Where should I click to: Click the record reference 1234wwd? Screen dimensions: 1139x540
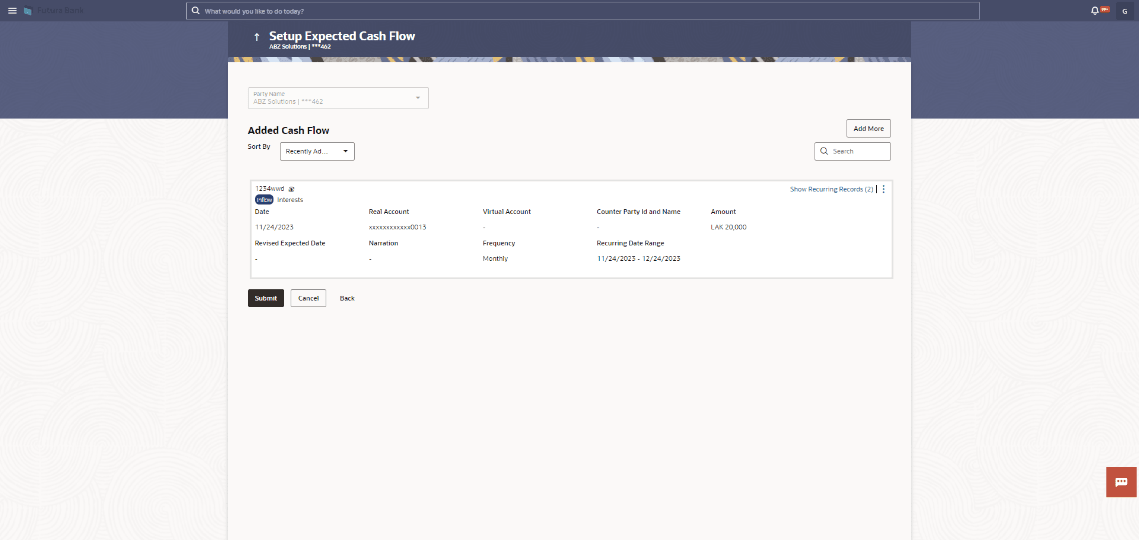click(x=269, y=188)
